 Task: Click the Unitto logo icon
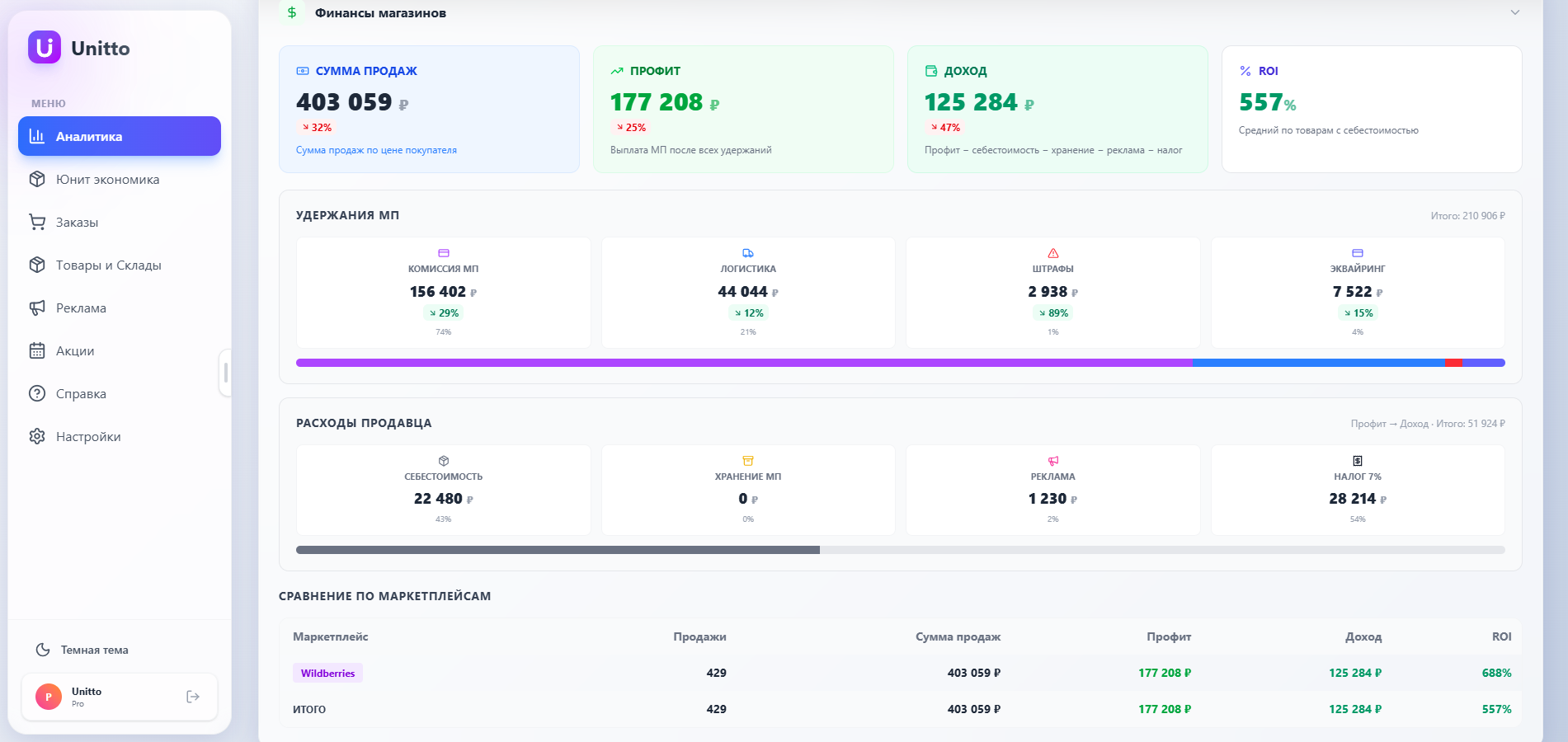pos(45,48)
